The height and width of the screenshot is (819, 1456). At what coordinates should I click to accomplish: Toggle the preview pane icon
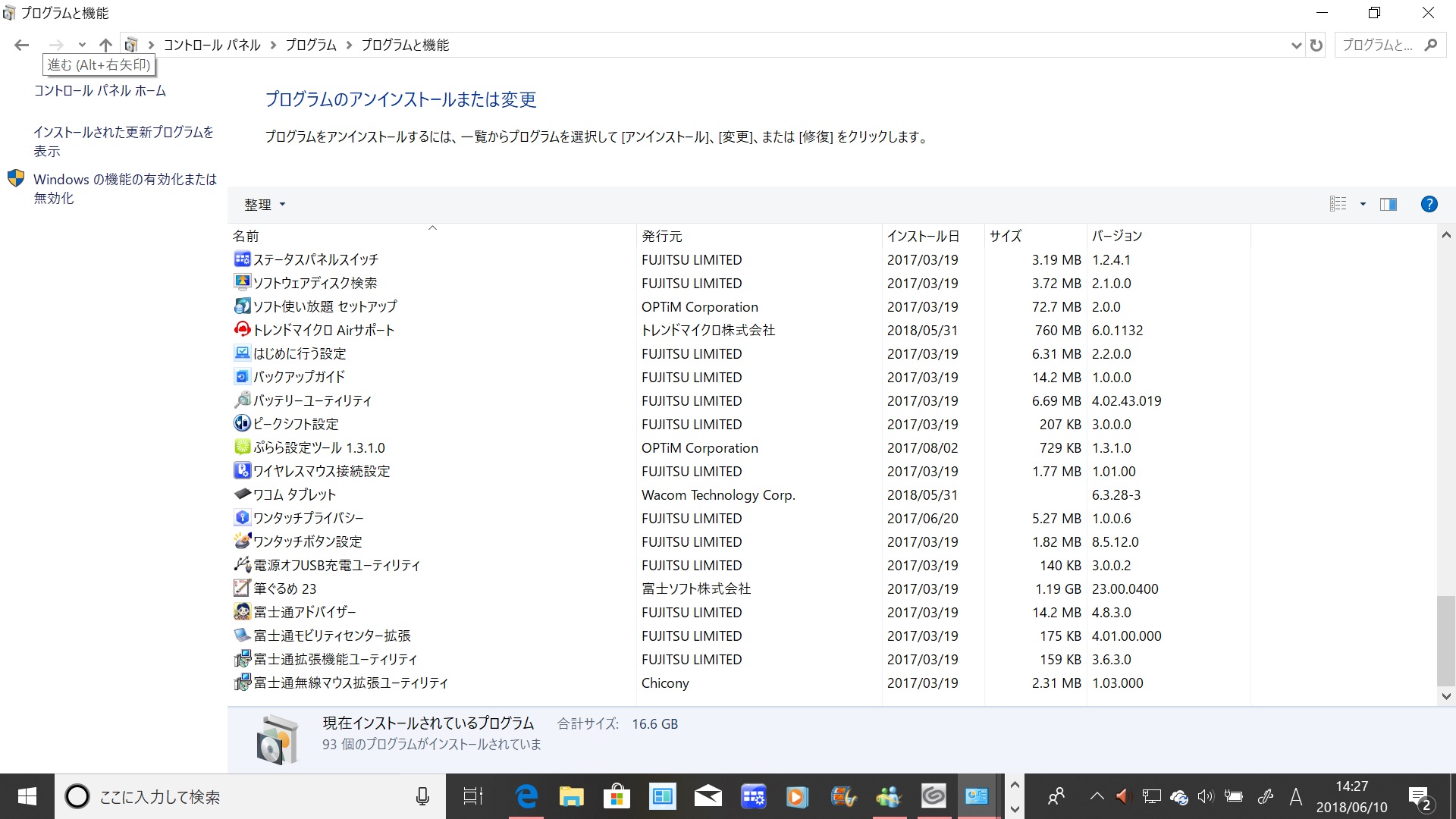click(1389, 204)
